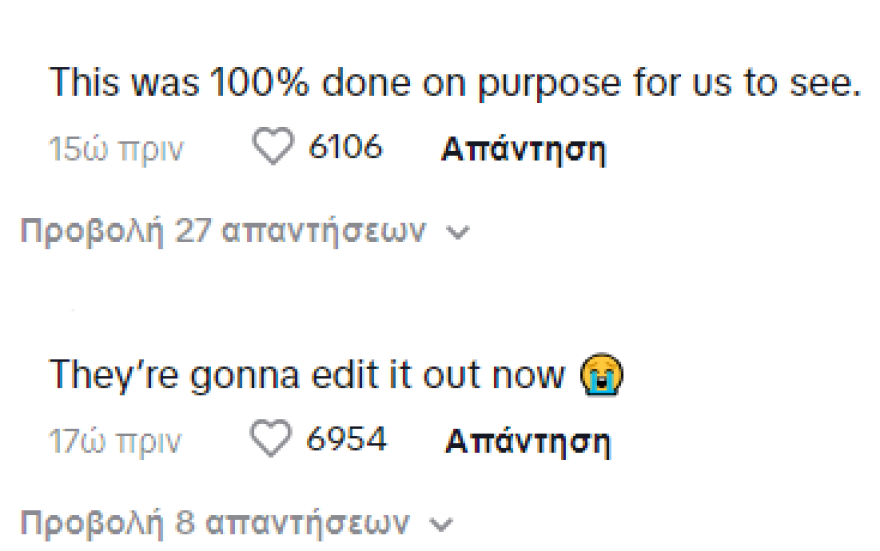The height and width of the screenshot is (551, 880).
Task: Tap the heart icon beside 6954
Action: click(275, 440)
